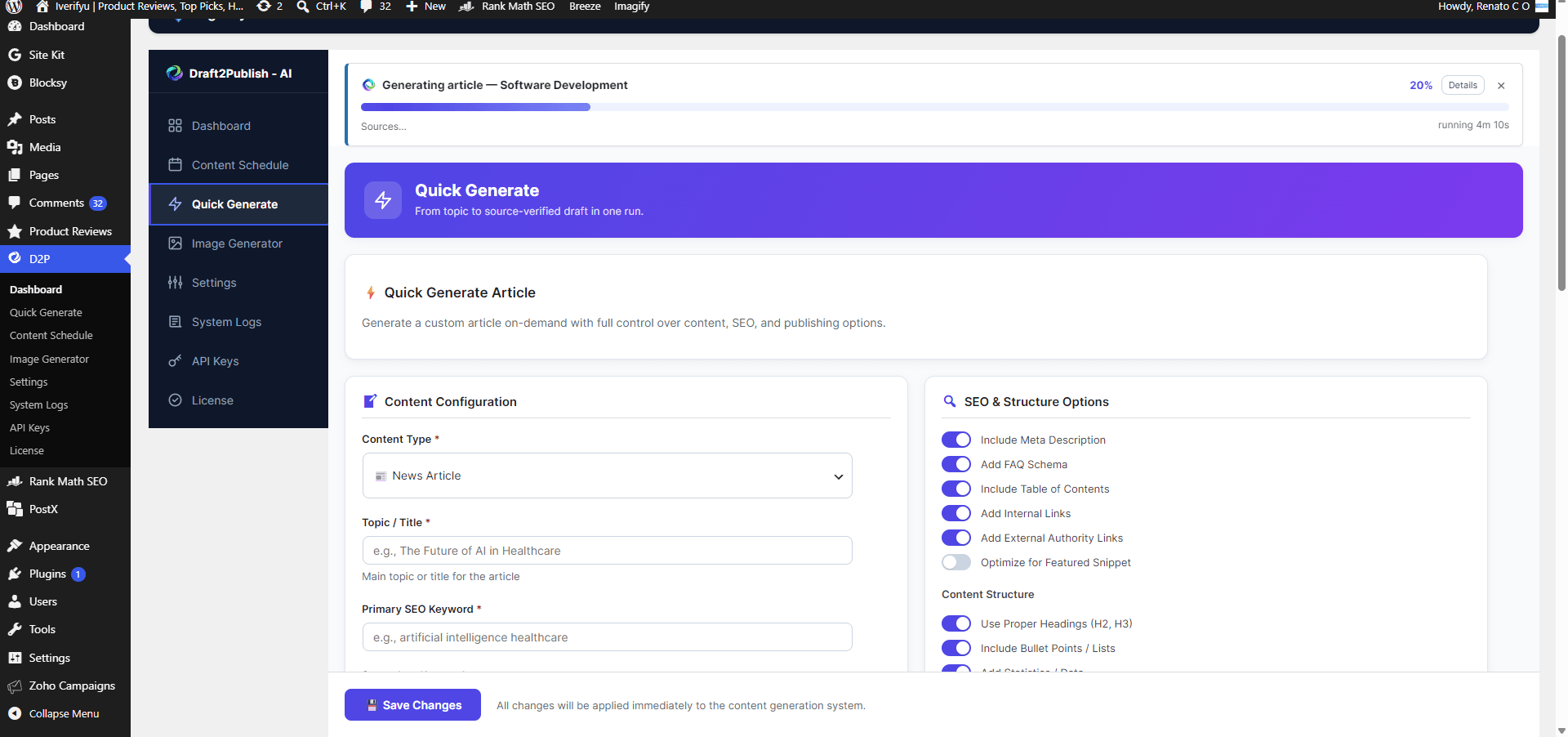Click the Image Generator picture icon

(175, 243)
